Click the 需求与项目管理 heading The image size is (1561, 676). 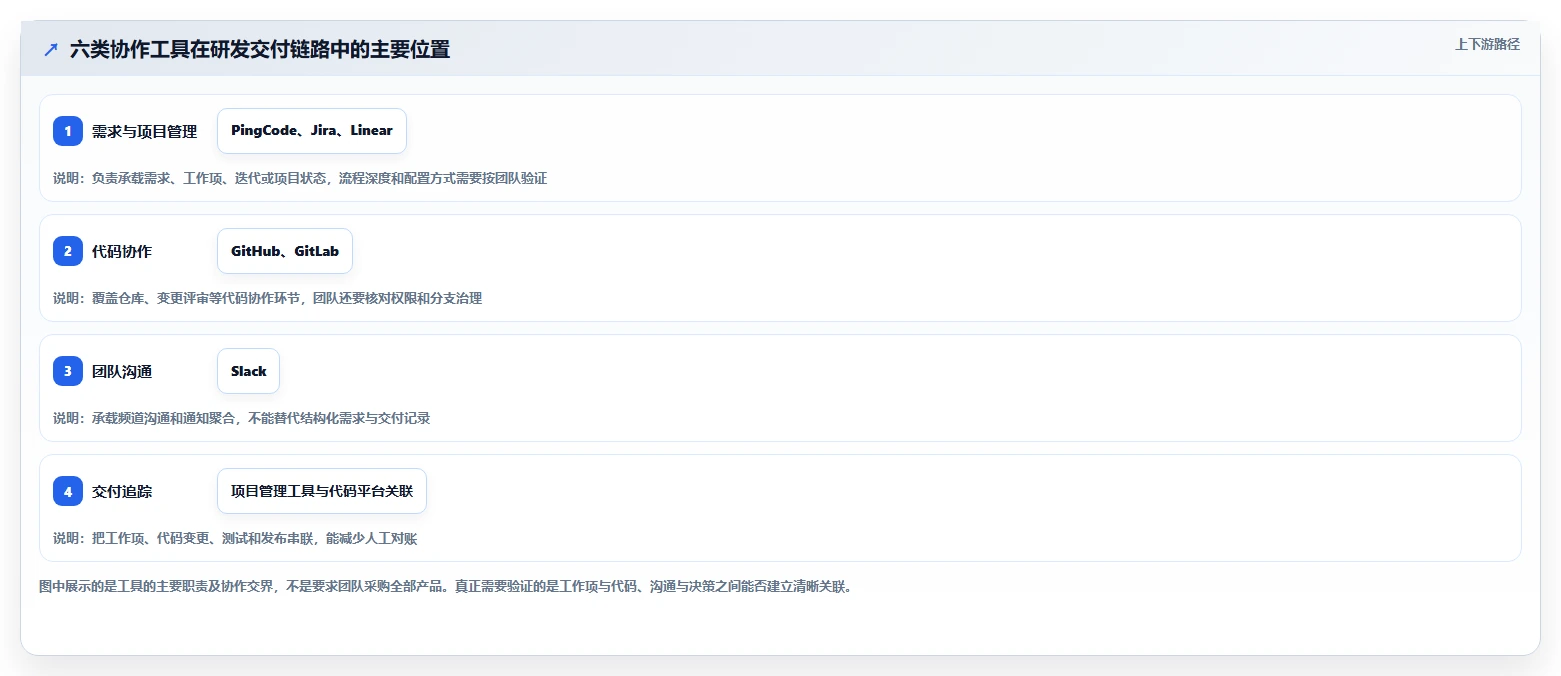pos(145,131)
